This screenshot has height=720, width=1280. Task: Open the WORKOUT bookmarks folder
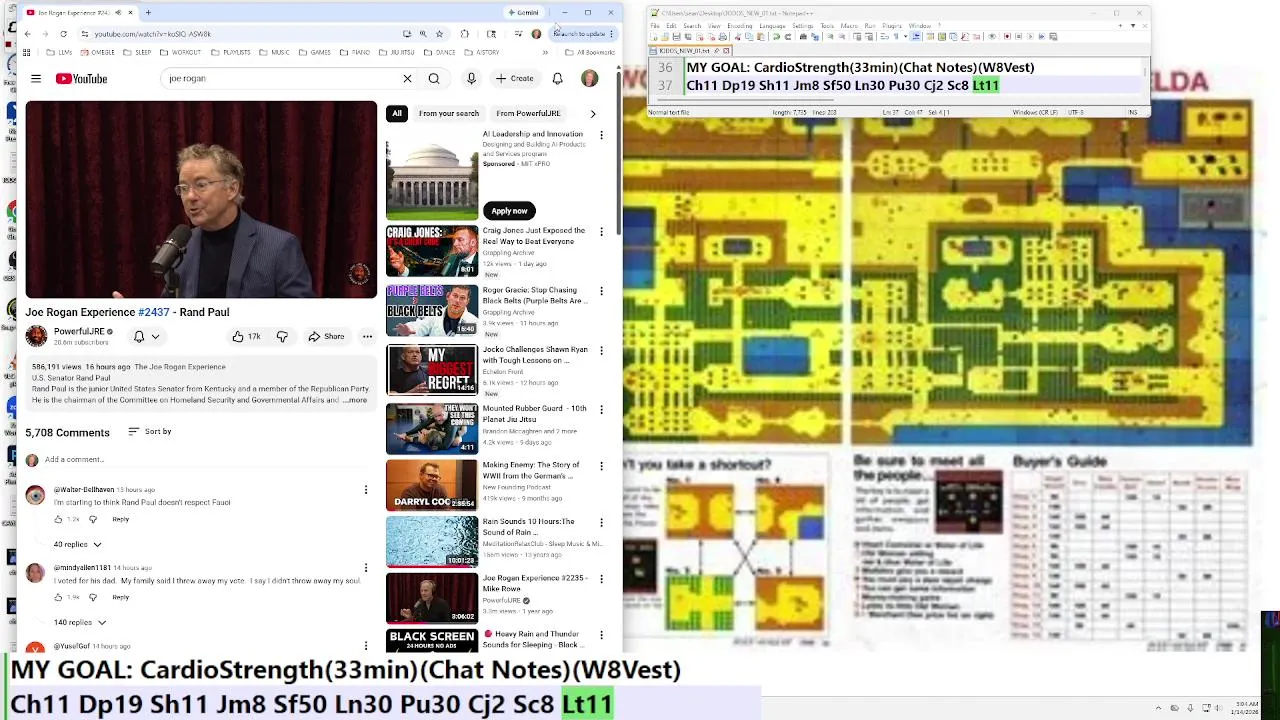181,52
